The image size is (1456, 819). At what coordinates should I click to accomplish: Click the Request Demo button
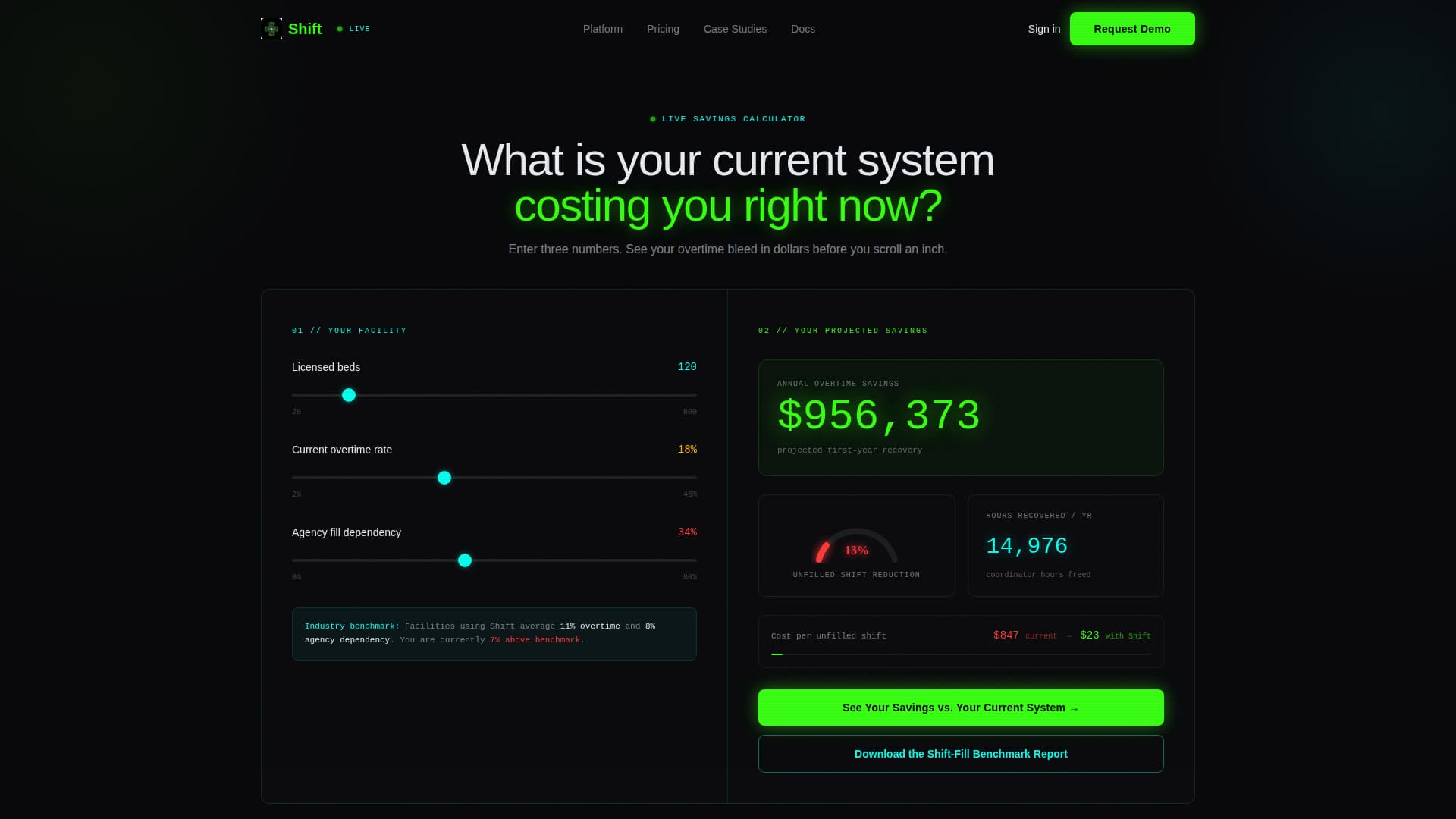point(1132,29)
